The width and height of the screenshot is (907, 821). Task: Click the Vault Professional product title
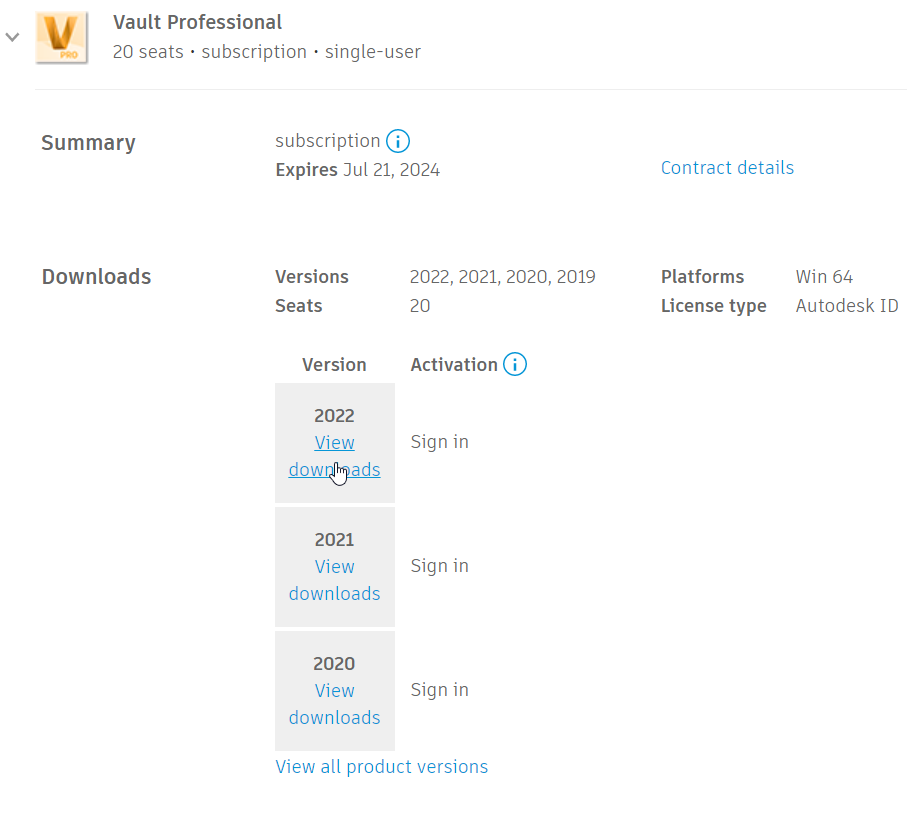point(197,22)
